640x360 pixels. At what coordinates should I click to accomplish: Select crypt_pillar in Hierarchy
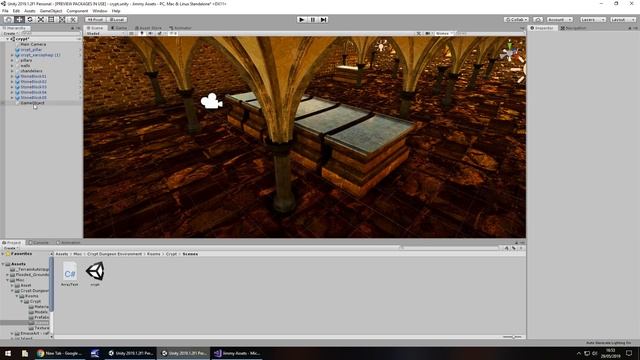click(x=31, y=50)
